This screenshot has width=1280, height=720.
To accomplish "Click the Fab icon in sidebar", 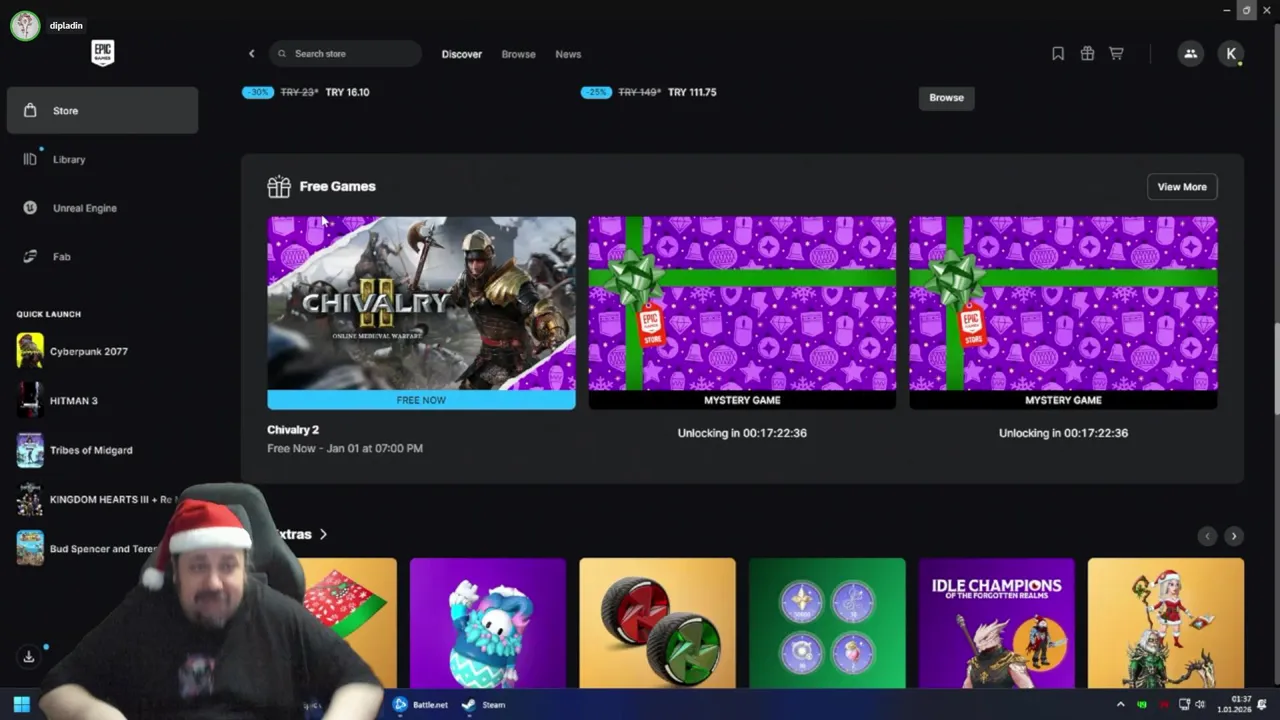I will tap(30, 257).
